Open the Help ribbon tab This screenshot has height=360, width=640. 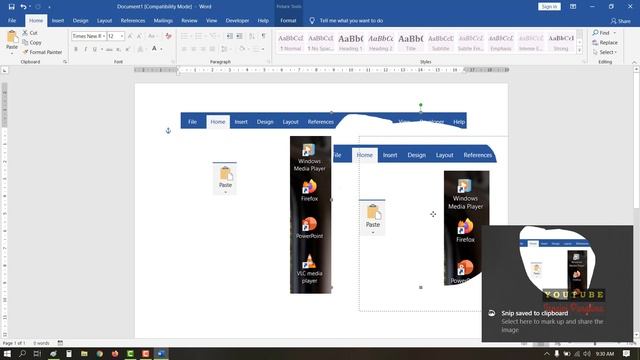263,20
